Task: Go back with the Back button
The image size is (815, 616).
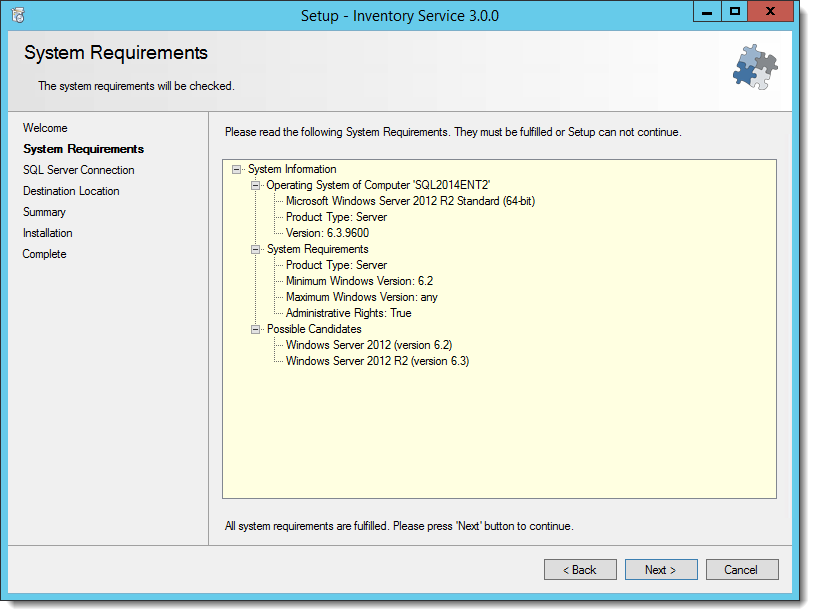Action: click(580, 570)
